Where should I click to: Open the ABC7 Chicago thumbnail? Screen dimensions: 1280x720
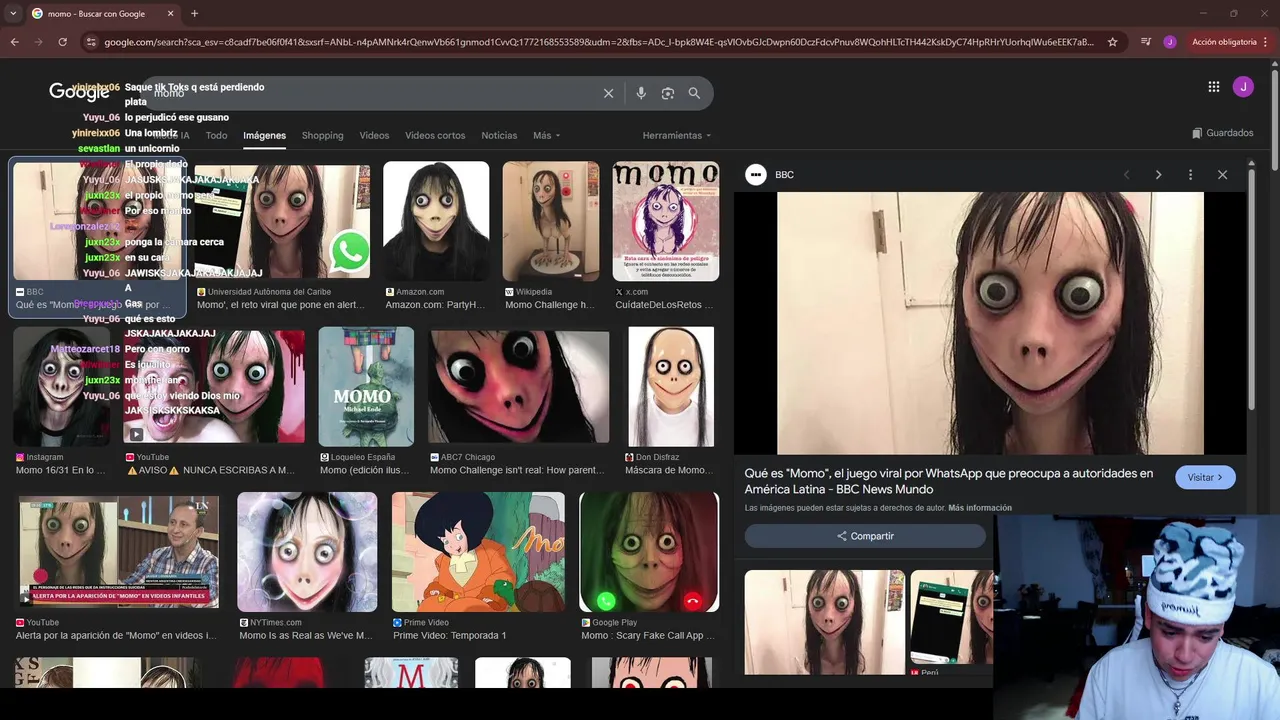point(519,386)
